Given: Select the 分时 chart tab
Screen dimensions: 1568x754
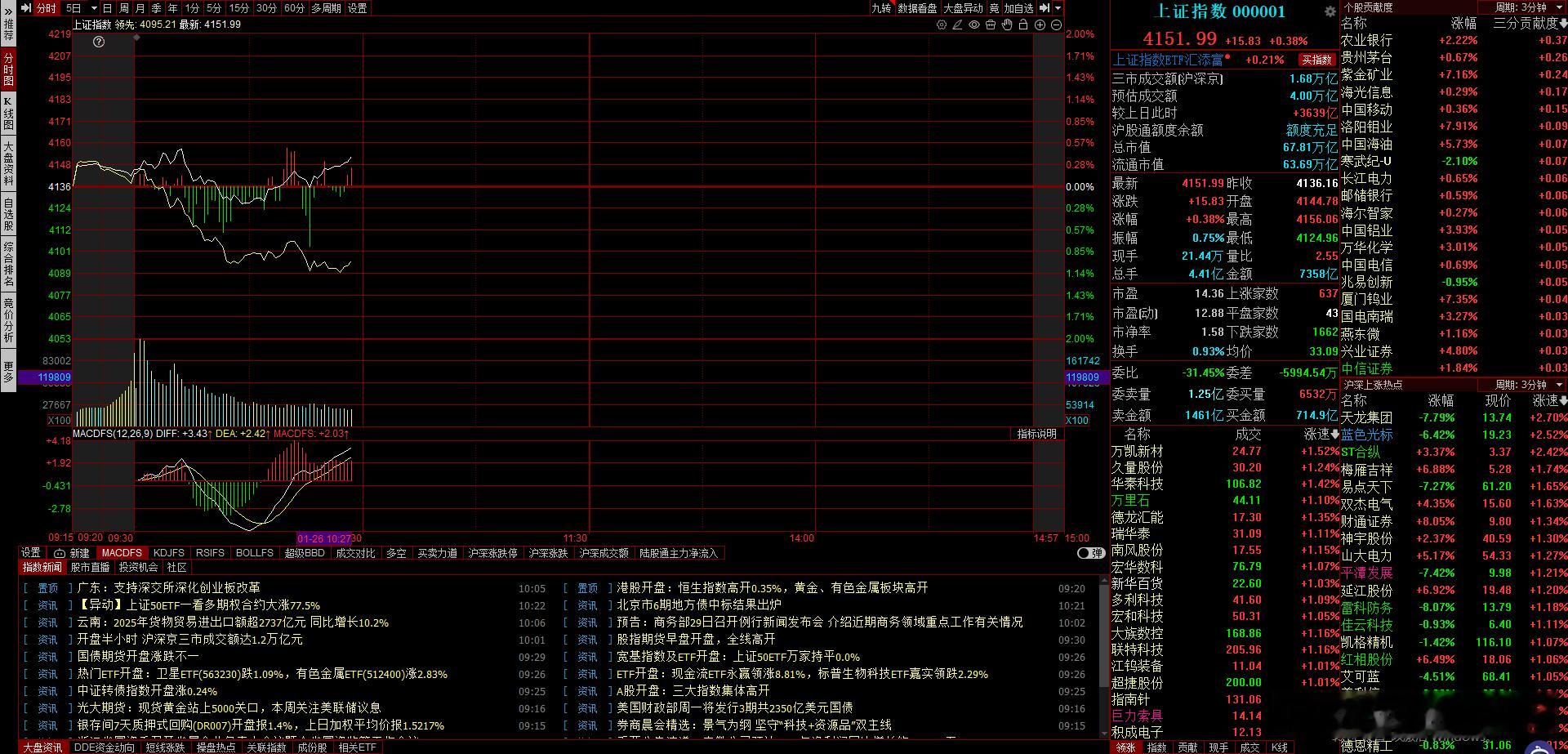Looking at the screenshot, I should [x=46, y=8].
